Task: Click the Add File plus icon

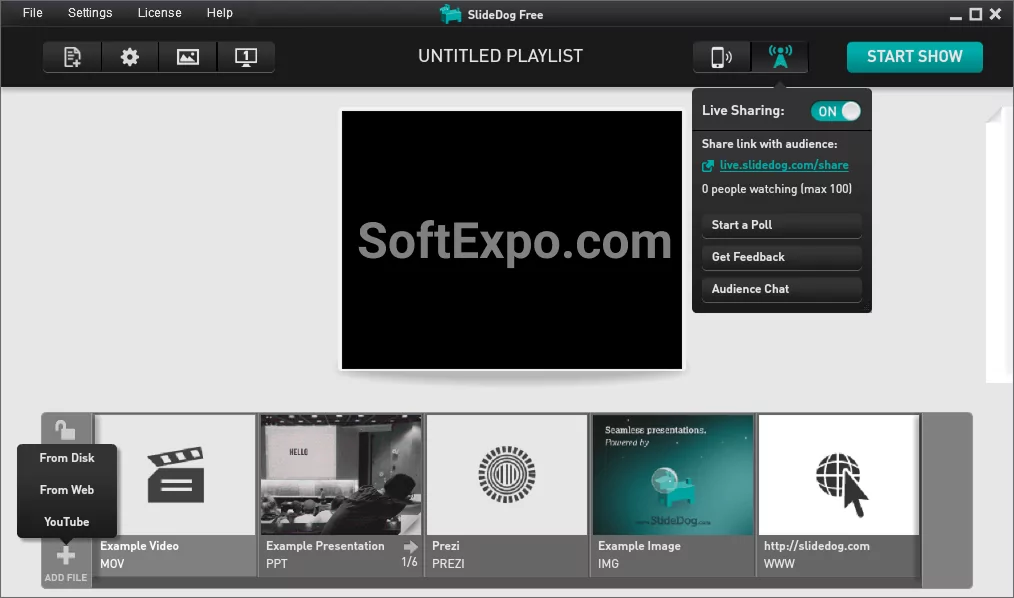Action: click(x=66, y=557)
